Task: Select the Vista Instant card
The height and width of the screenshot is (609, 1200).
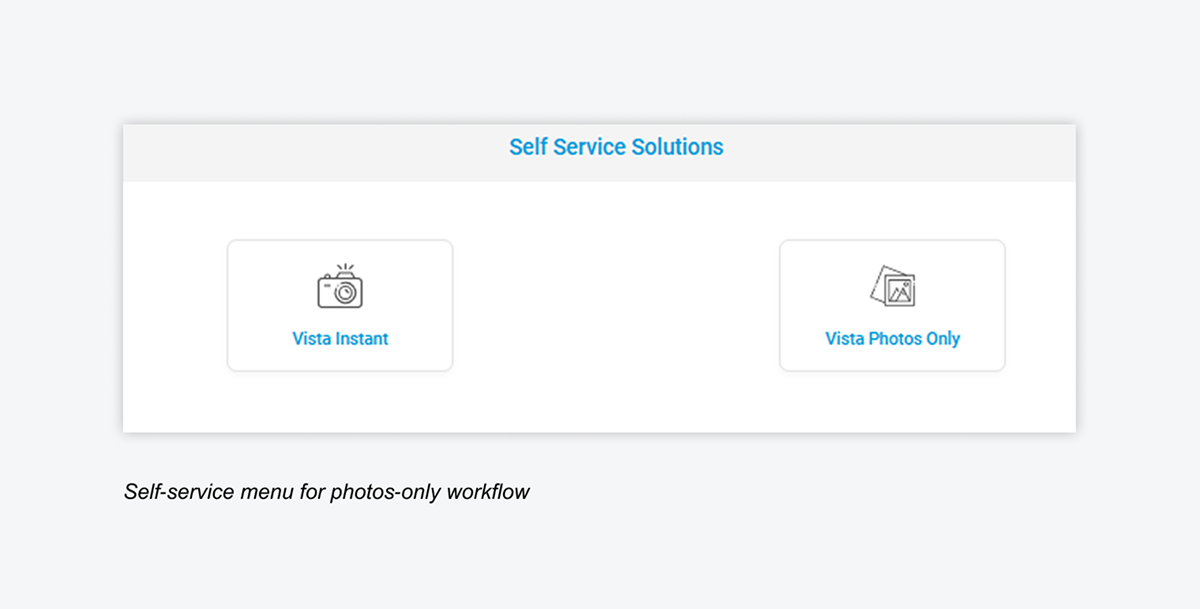Action: (340, 305)
